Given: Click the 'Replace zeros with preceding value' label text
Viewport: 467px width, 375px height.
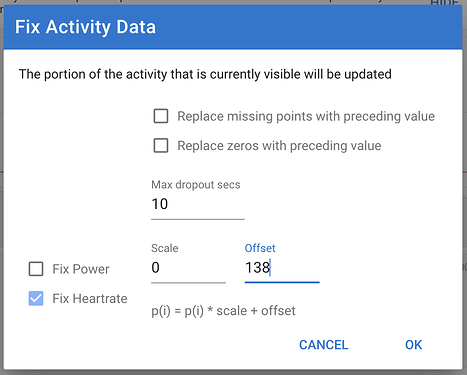Looking at the screenshot, I should click(x=279, y=146).
